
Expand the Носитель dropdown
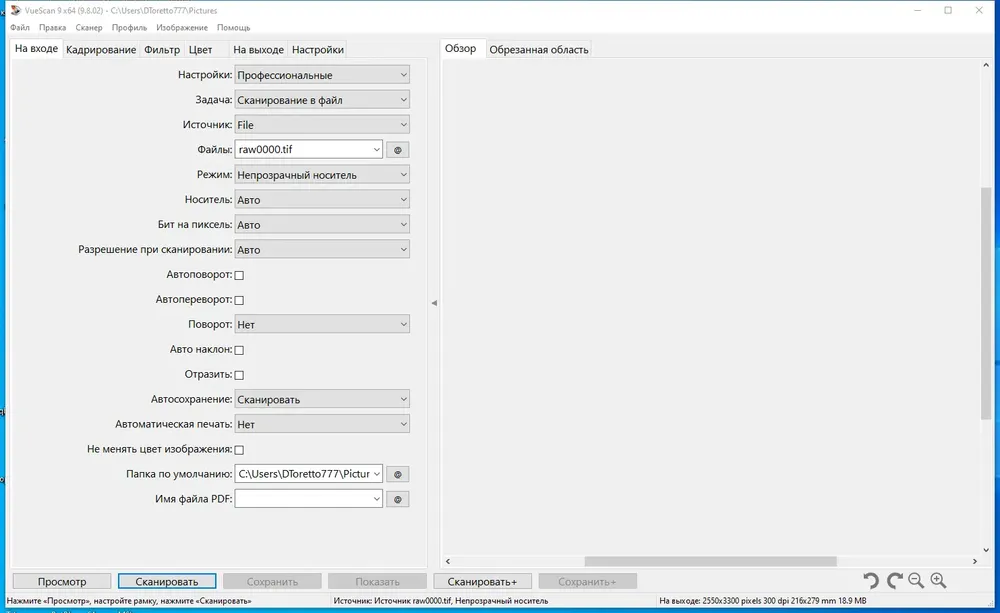click(322, 200)
